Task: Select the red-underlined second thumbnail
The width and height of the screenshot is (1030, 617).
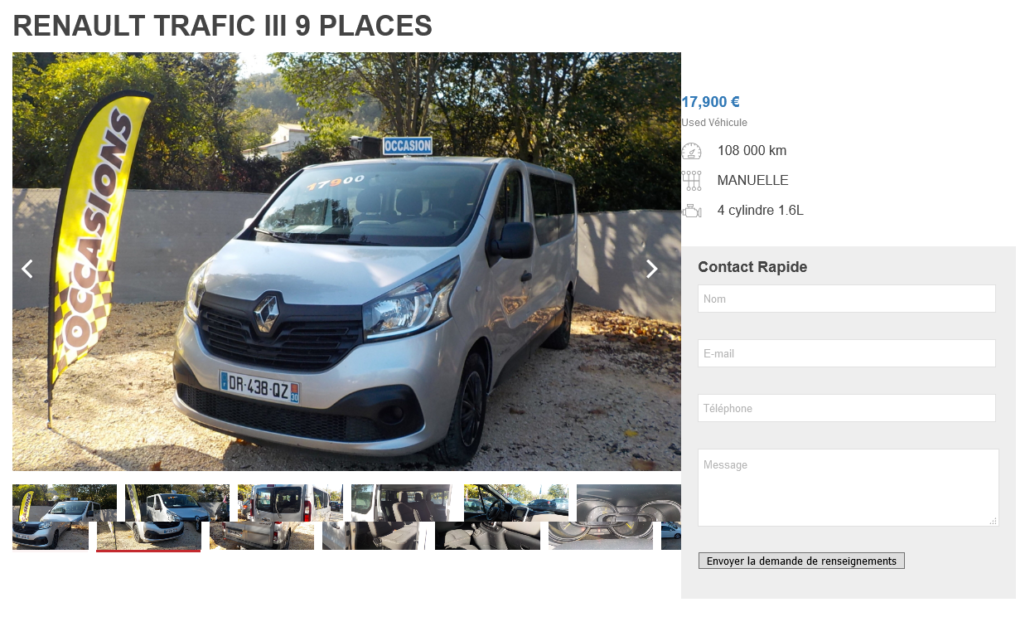Action: [163, 516]
